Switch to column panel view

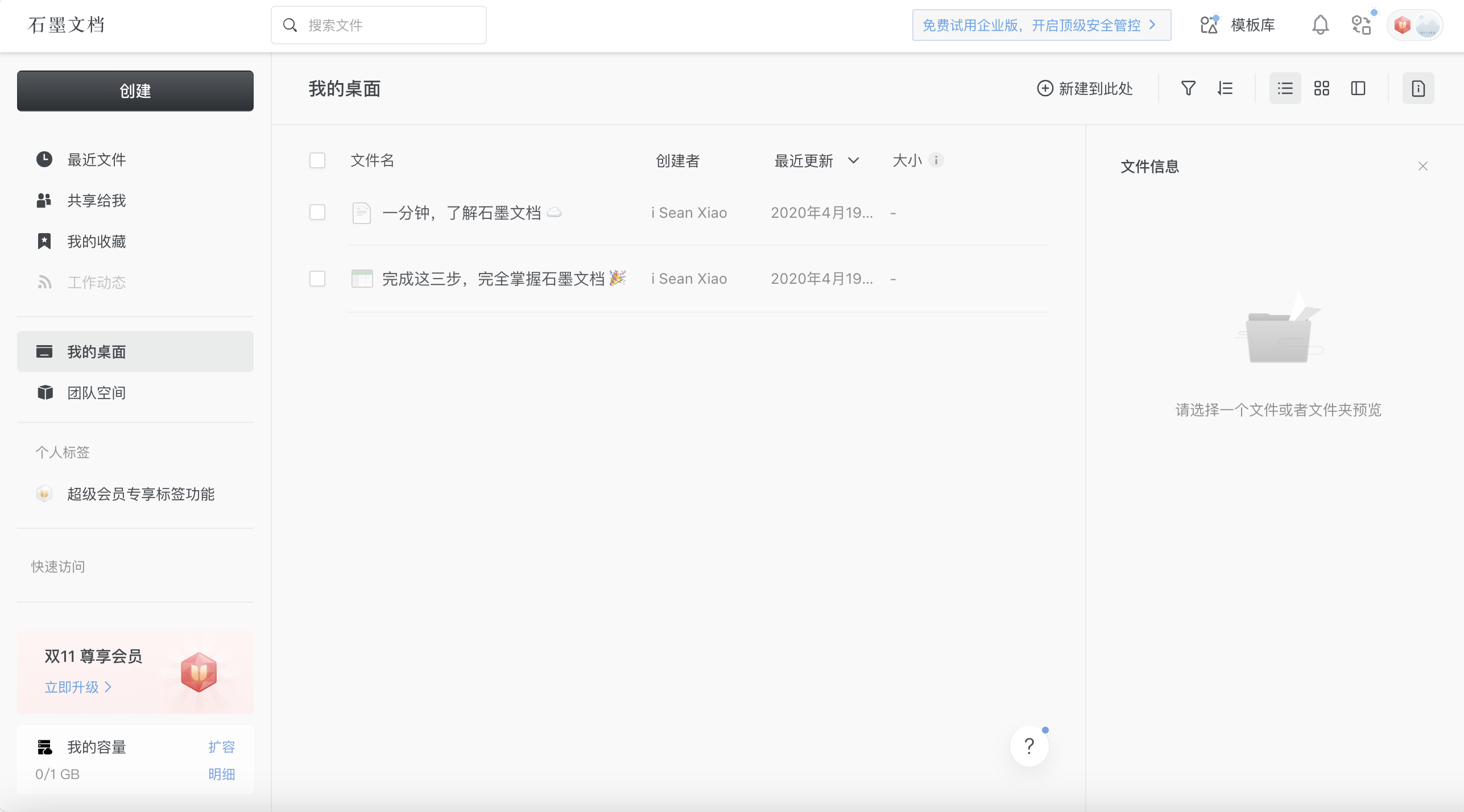click(1358, 88)
